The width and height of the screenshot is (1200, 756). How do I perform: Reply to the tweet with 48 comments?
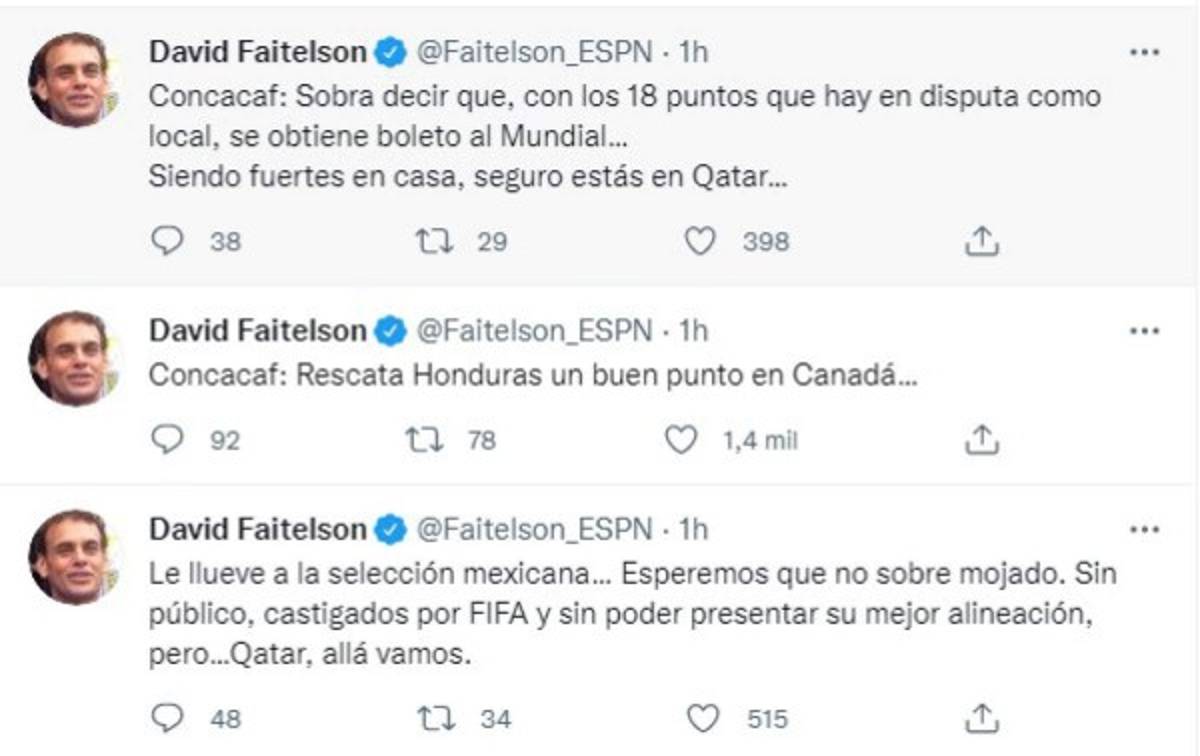point(167,717)
